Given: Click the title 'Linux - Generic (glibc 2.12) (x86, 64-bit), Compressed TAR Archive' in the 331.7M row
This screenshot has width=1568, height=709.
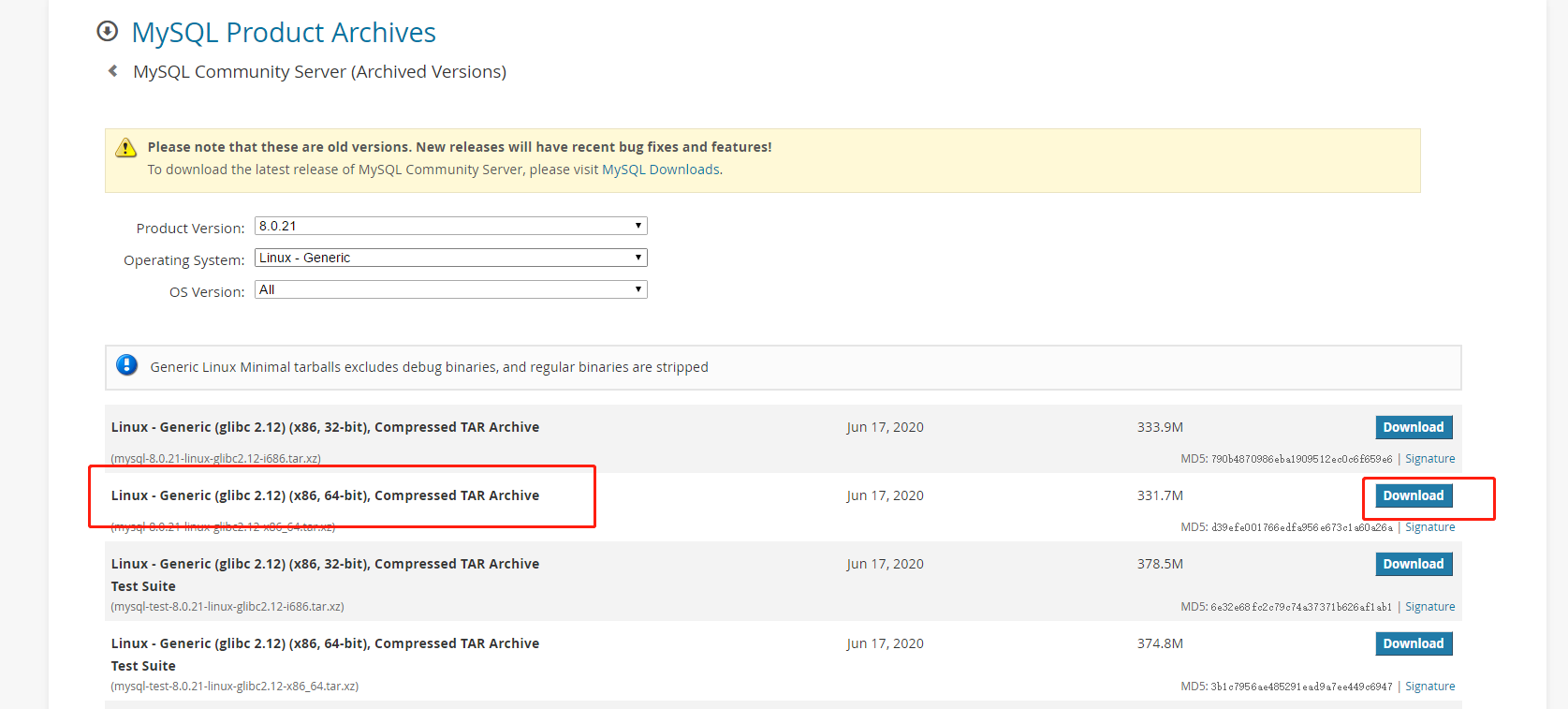Looking at the screenshot, I should [x=325, y=495].
